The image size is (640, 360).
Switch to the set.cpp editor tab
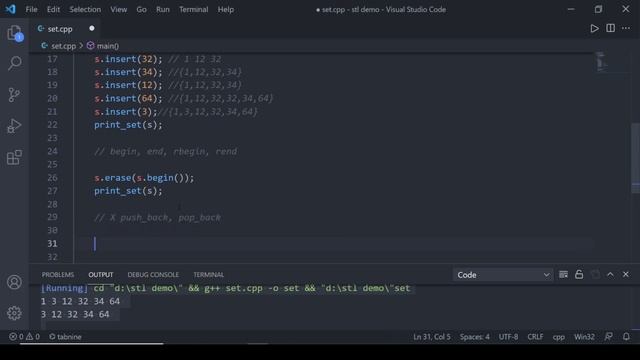pos(60,29)
